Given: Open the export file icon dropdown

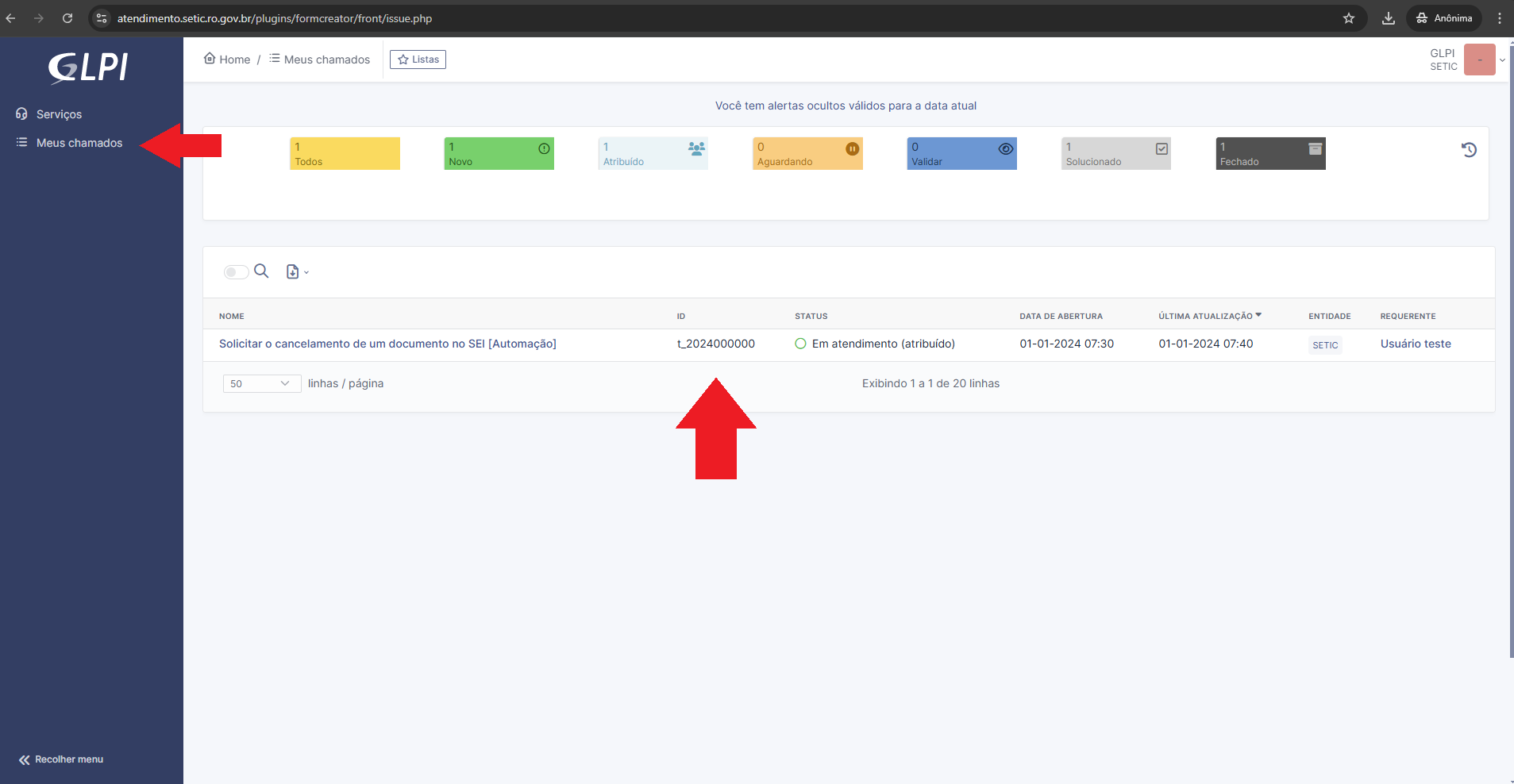Looking at the screenshot, I should coord(296,272).
